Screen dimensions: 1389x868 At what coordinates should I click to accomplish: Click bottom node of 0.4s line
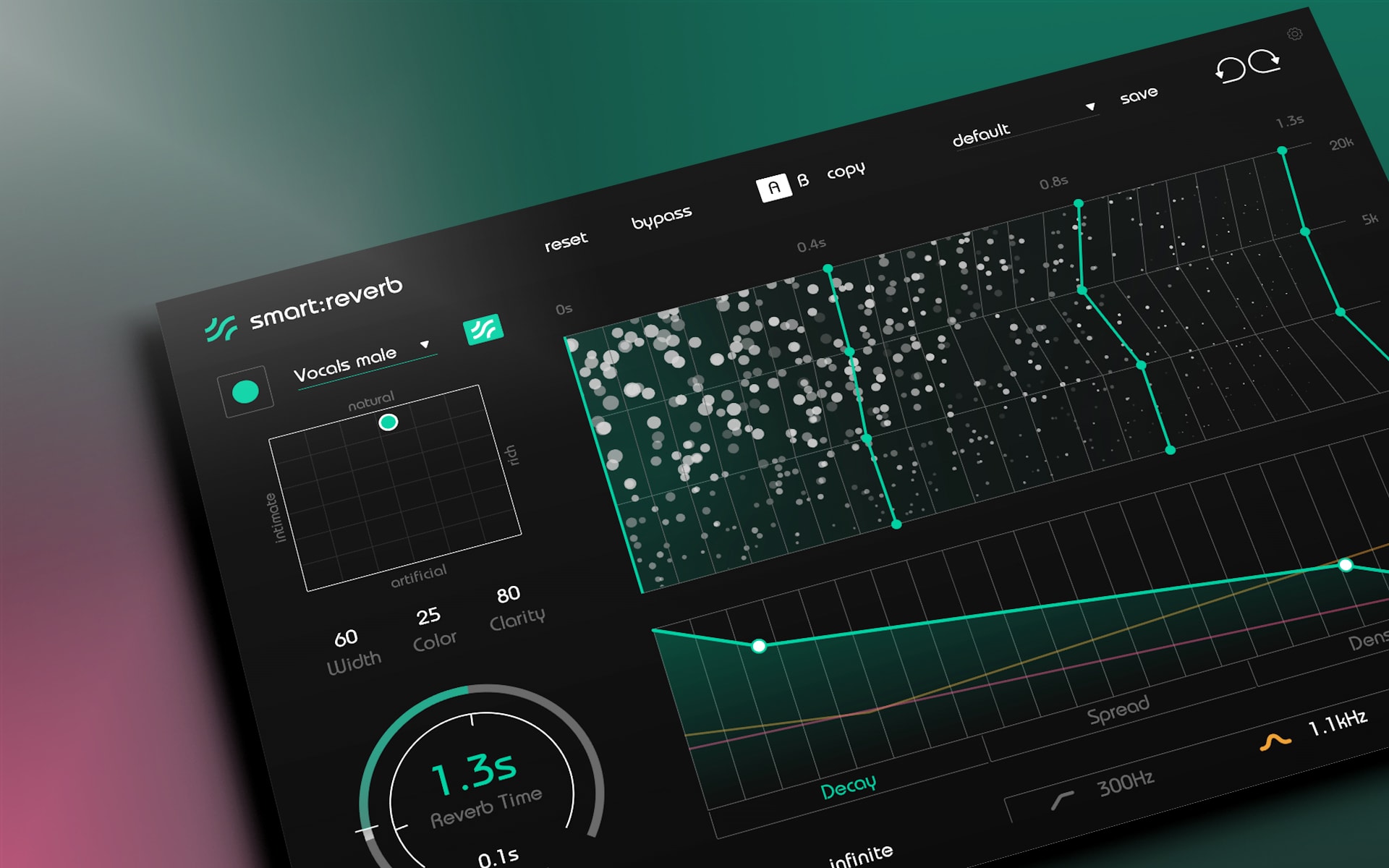[x=896, y=524]
